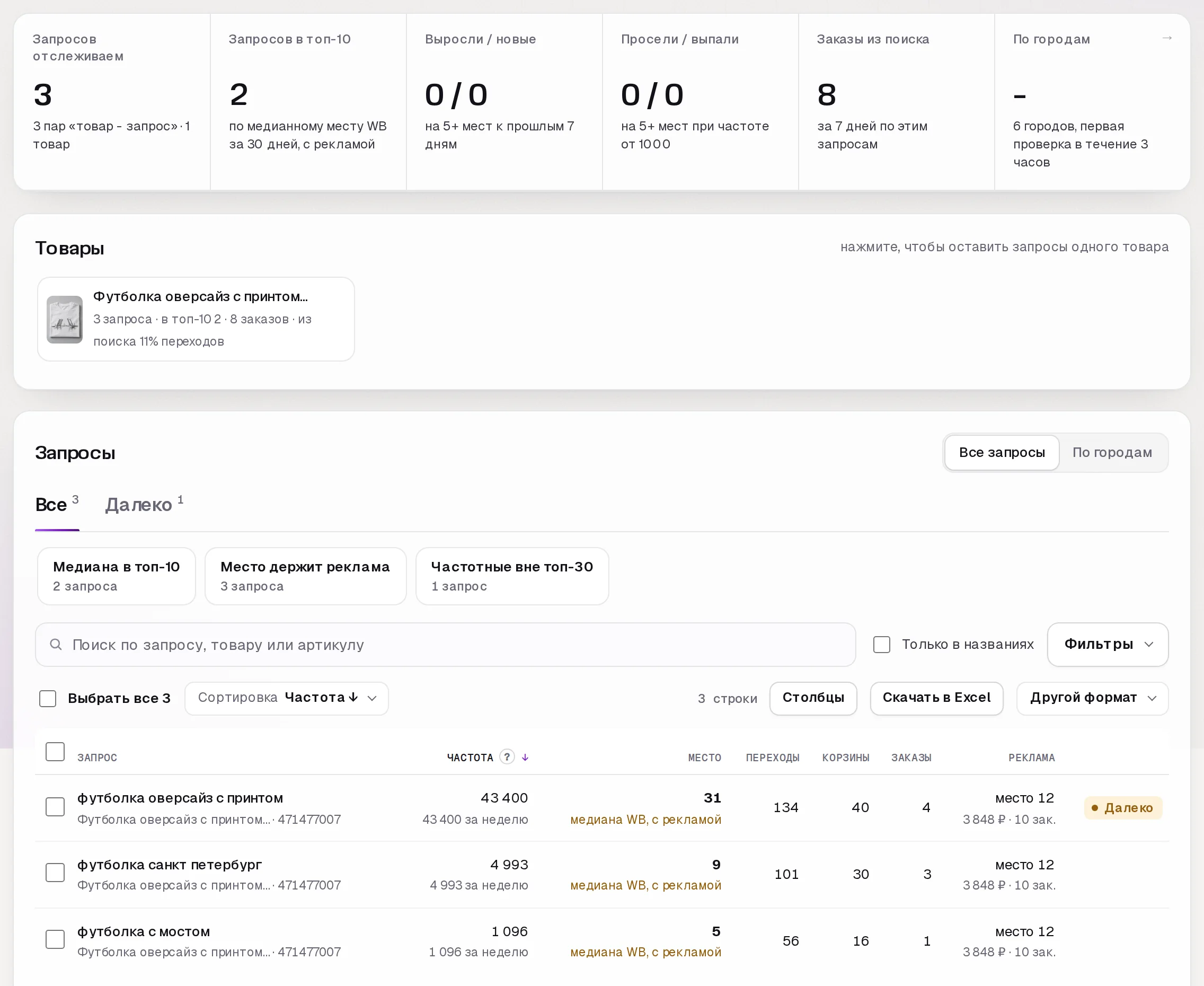Open the t-shirt product thumbnail

pyautogui.click(x=65, y=319)
